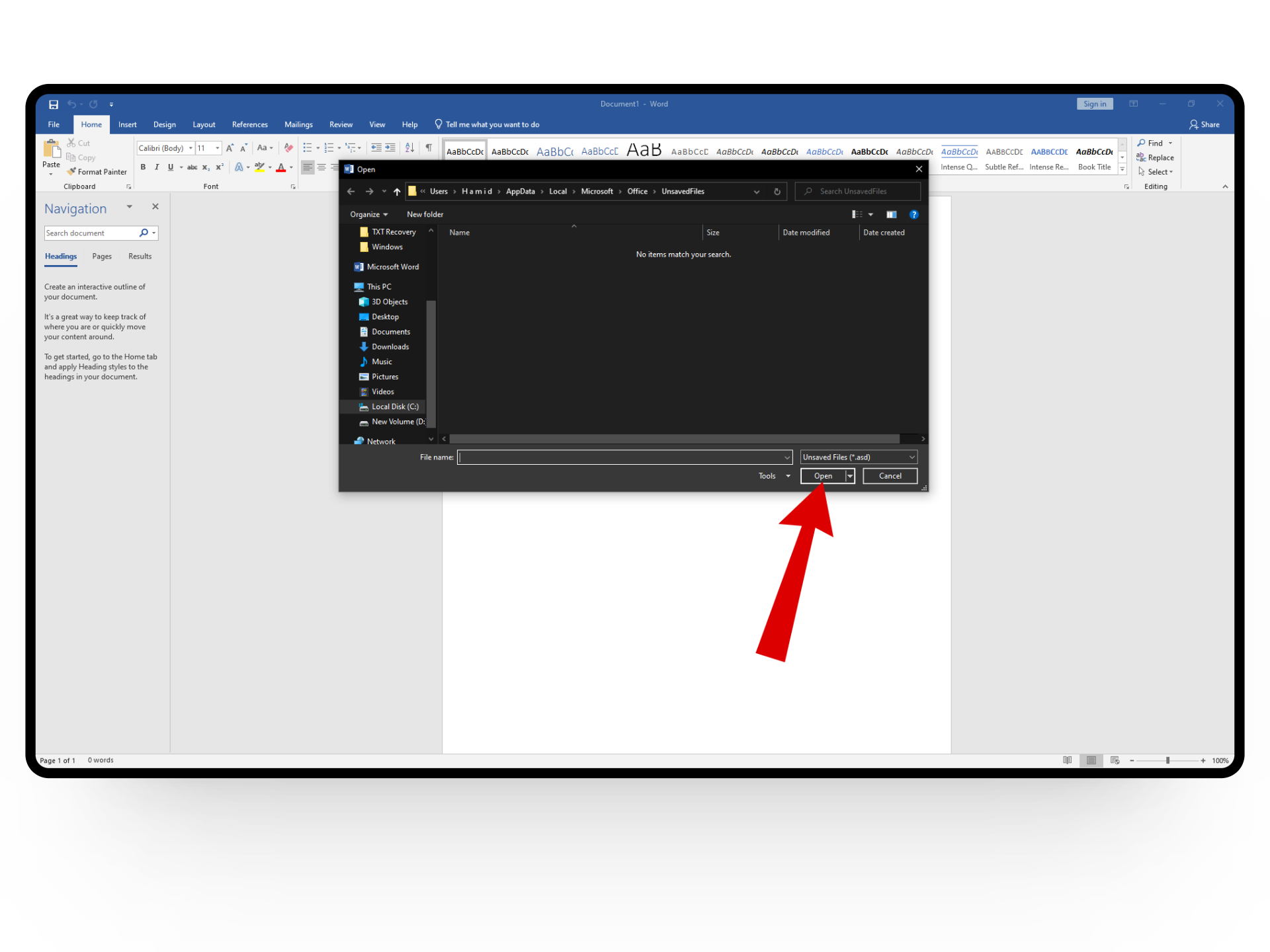Switch to the Pages navigation tab

coord(102,257)
